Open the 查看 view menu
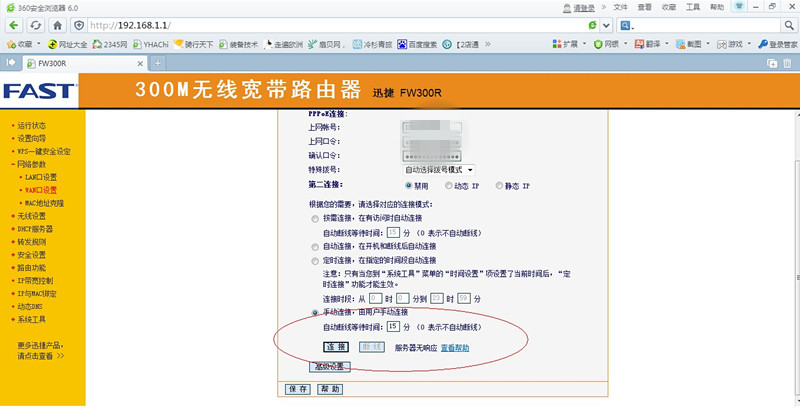Viewport: 800px width, 408px height. click(x=644, y=7)
